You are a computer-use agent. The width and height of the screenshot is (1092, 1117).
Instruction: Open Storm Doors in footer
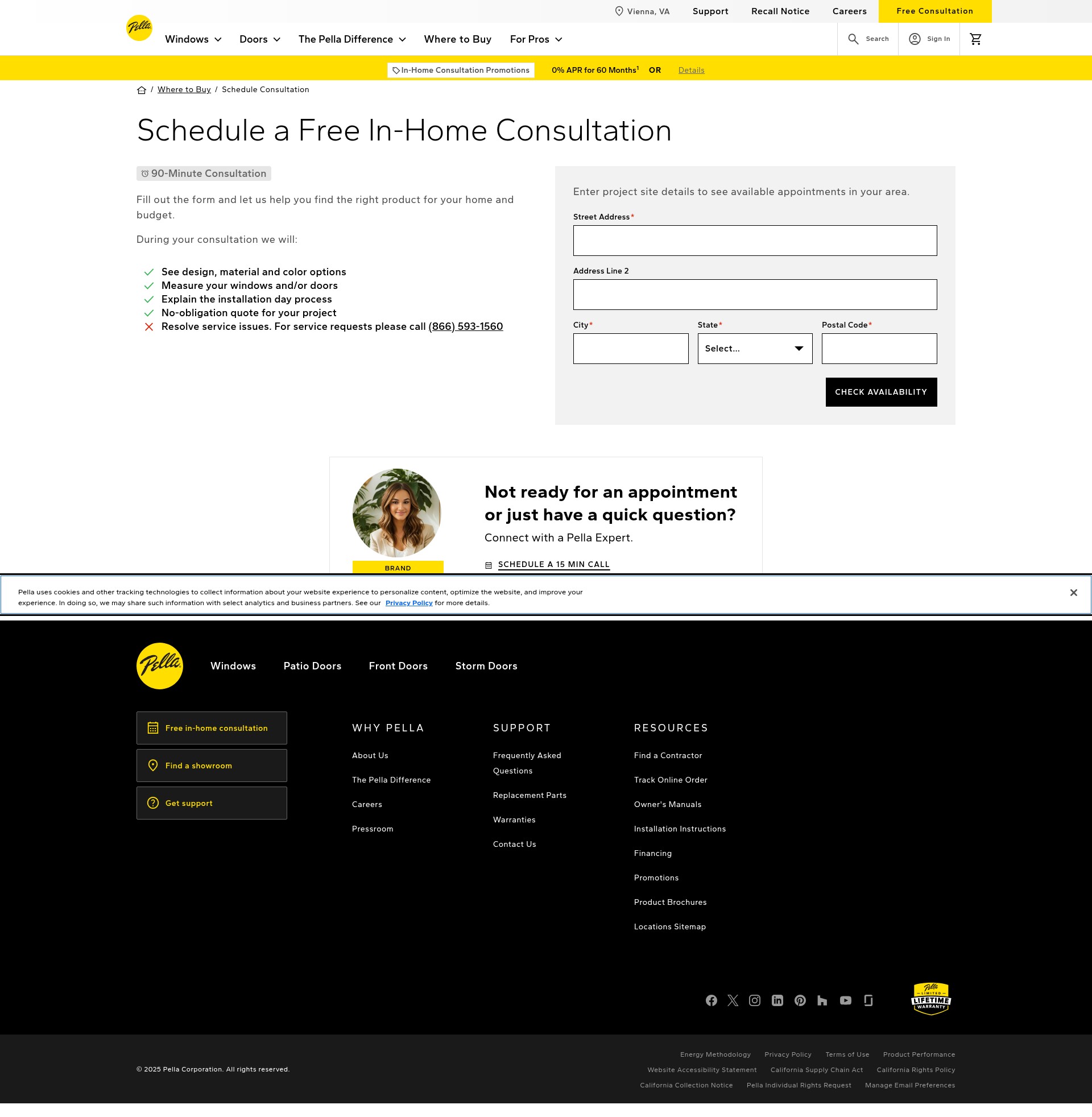click(x=486, y=667)
